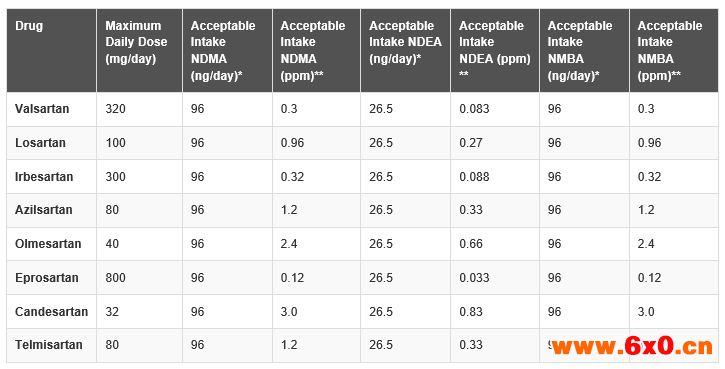Select the Maximum Daily Dose header
Screen dimensions: 725x369
(136, 42)
